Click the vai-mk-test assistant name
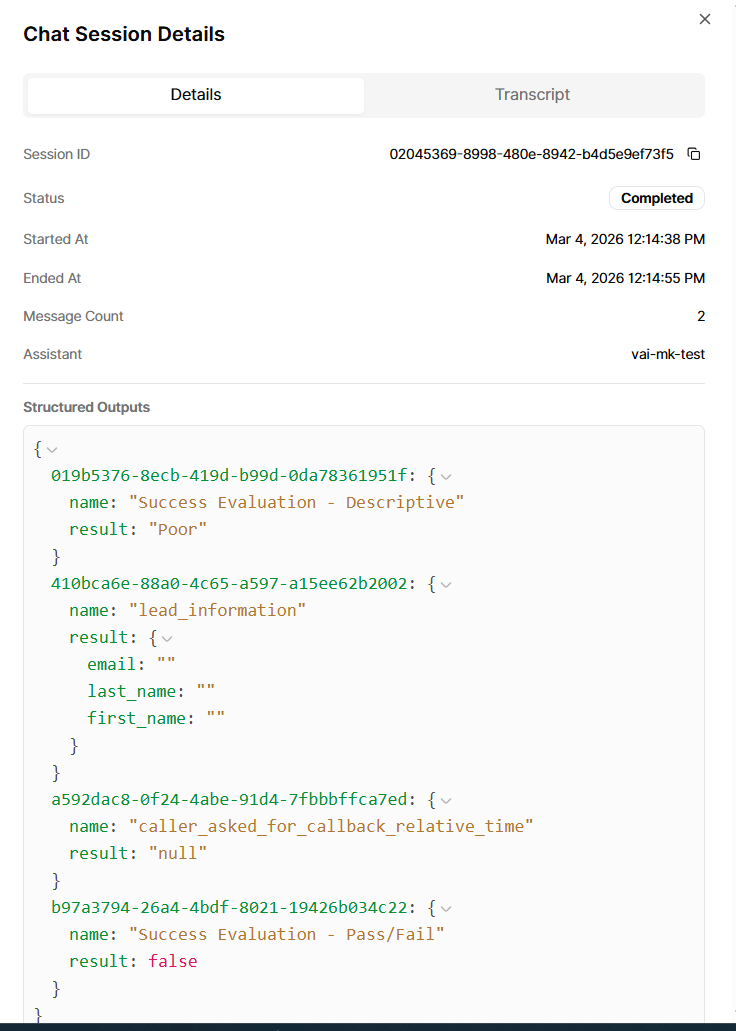The width and height of the screenshot is (736, 1031). pos(661,354)
